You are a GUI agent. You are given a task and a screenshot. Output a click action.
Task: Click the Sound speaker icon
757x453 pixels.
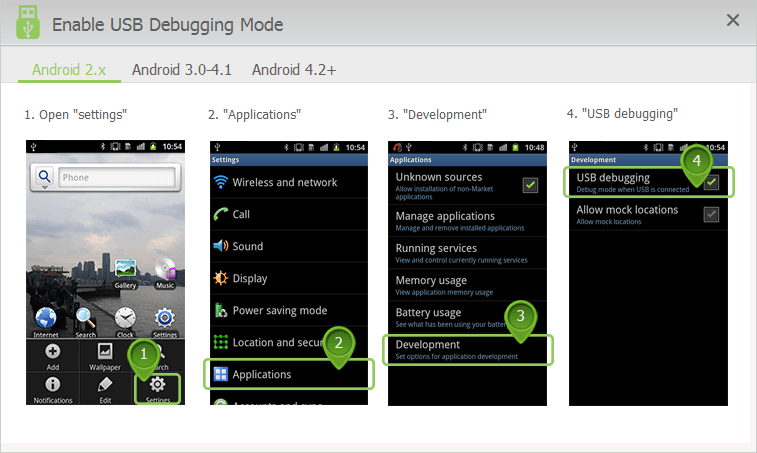click(221, 246)
